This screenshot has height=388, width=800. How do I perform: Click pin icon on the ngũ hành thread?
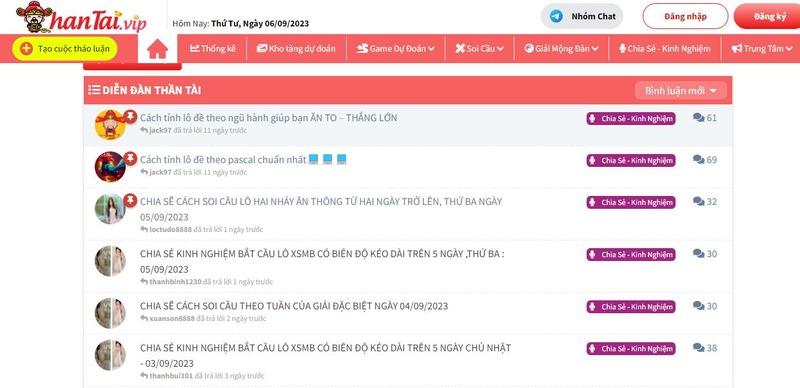coord(131,116)
